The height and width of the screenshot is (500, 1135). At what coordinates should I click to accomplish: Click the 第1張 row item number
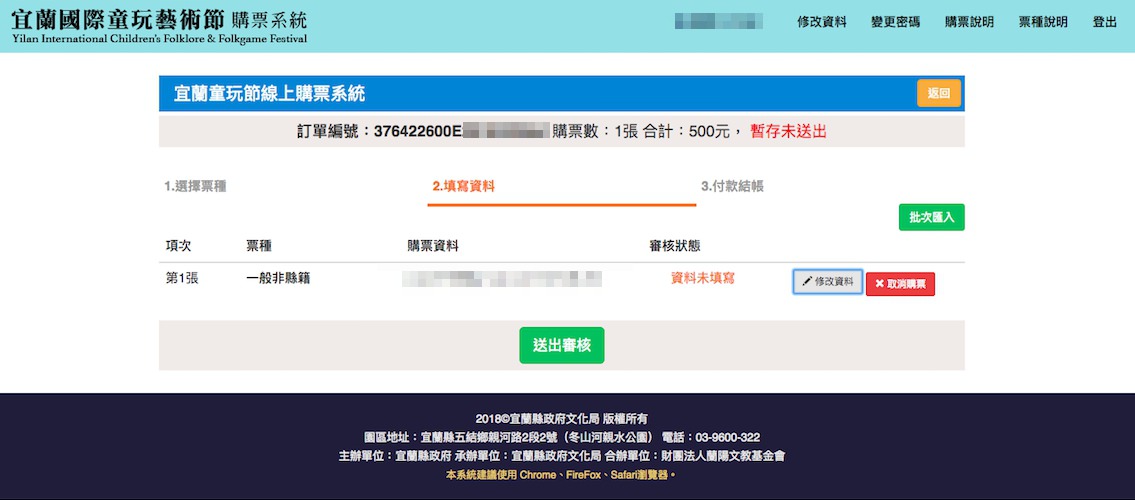pos(182,278)
